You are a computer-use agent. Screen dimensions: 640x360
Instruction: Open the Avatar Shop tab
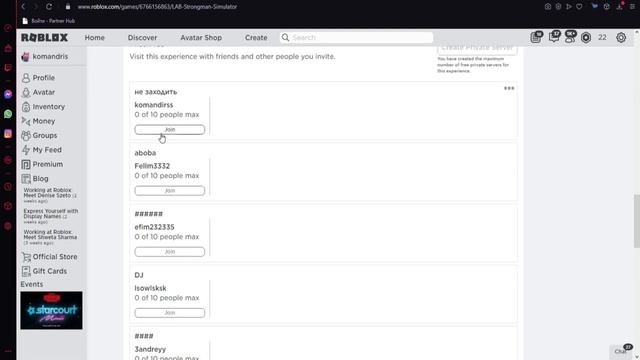tap(201, 38)
